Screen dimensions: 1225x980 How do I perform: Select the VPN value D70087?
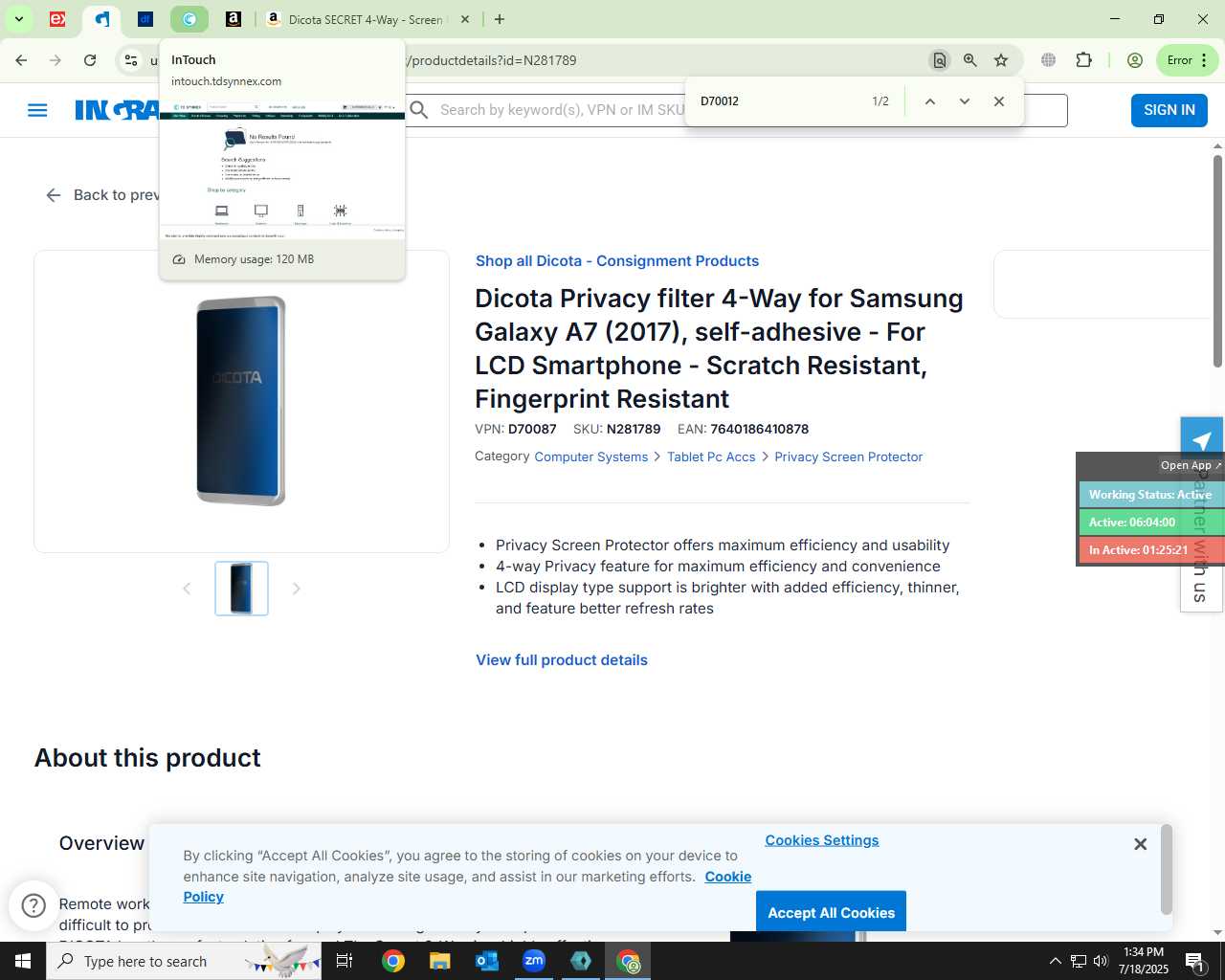point(532,430)
